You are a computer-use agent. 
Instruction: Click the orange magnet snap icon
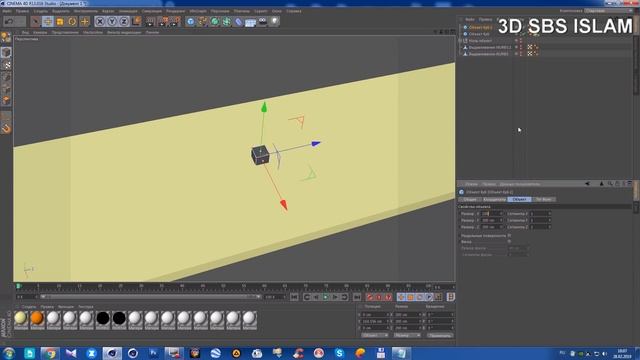tap(6, 129)
